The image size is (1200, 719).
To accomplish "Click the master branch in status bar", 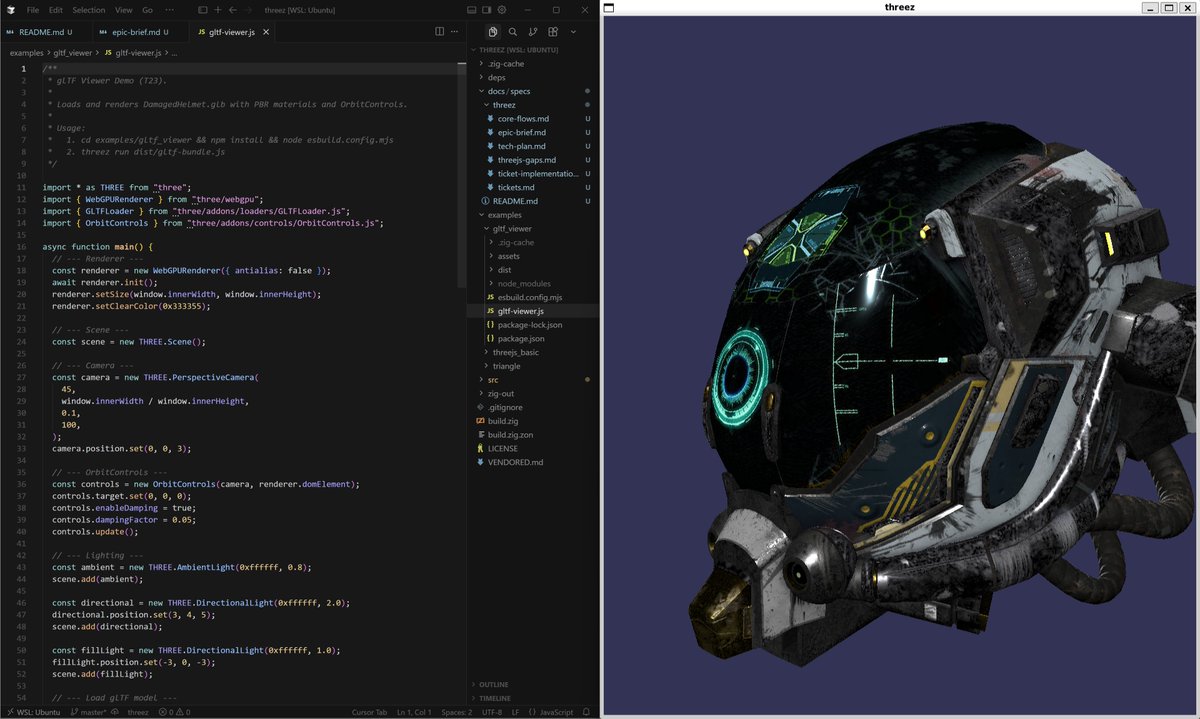I will 90,712.
